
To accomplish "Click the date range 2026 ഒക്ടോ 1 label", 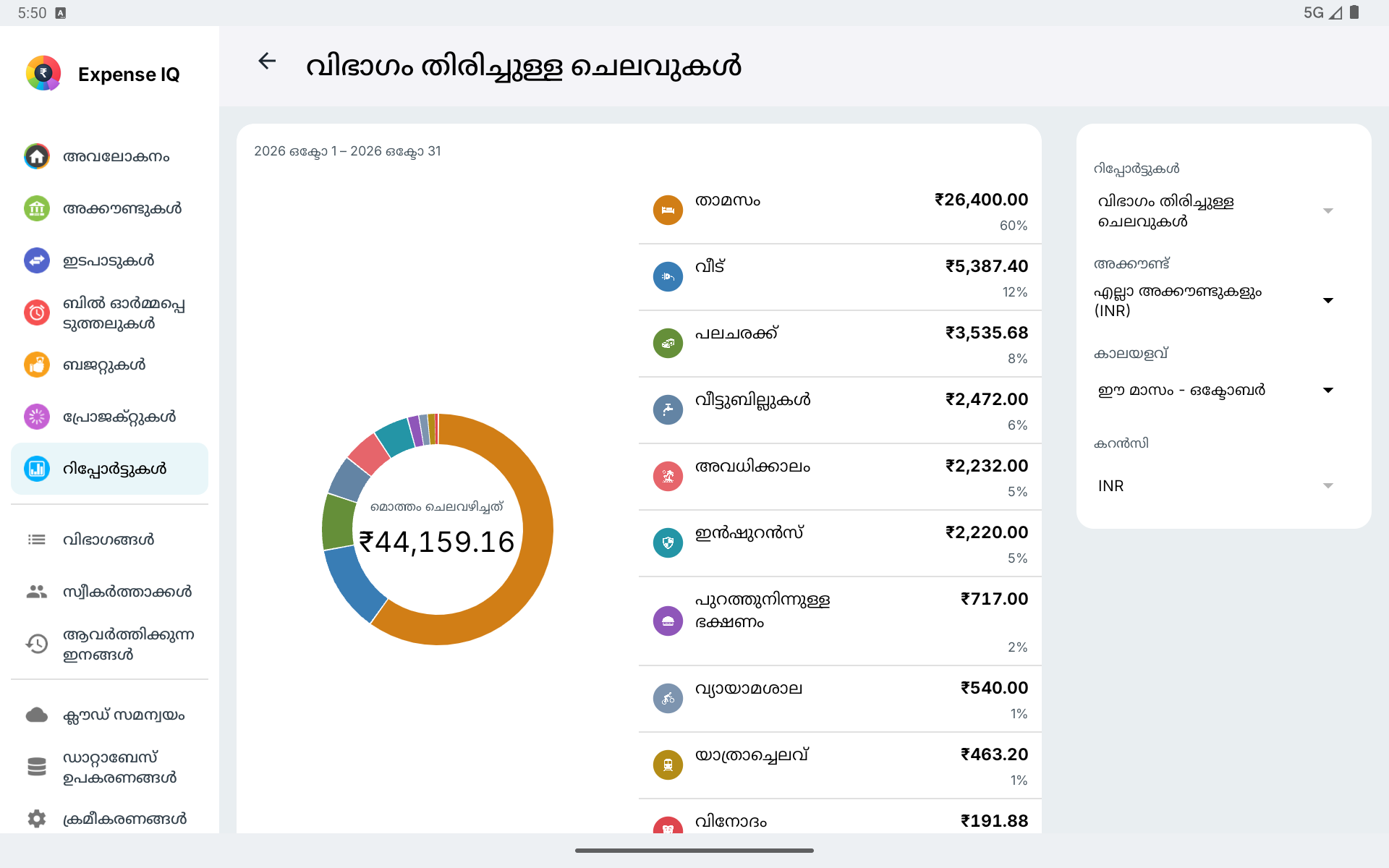I will pyautogui.click(x=347, y=151).
